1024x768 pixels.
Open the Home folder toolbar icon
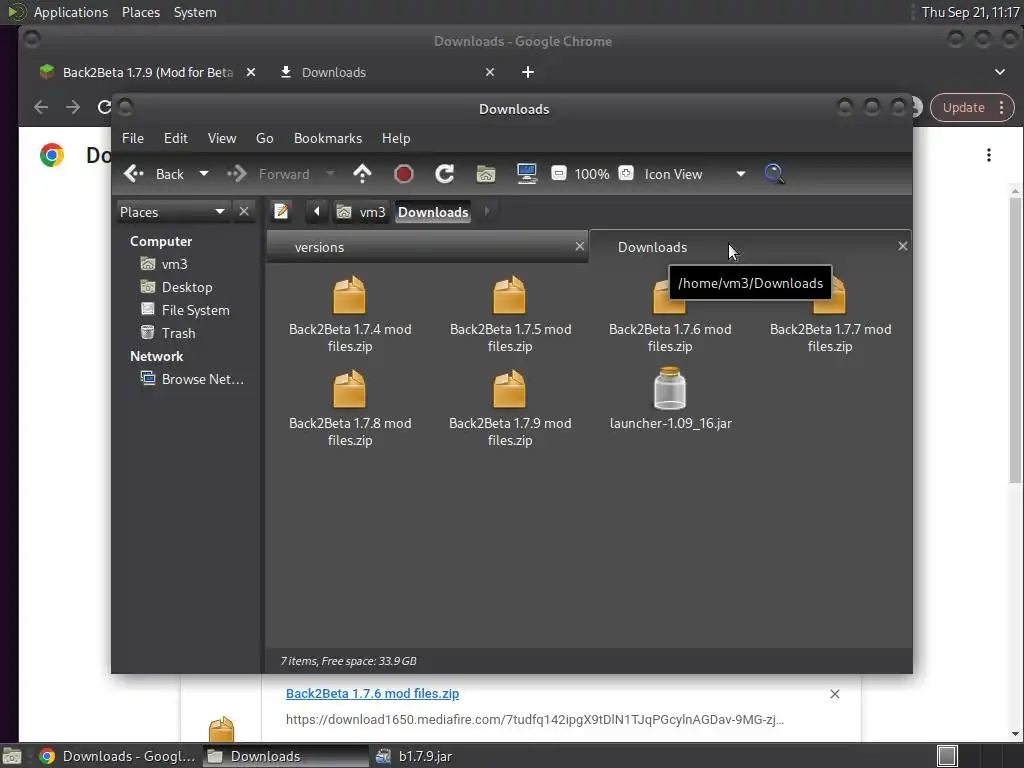click(486, 174)
